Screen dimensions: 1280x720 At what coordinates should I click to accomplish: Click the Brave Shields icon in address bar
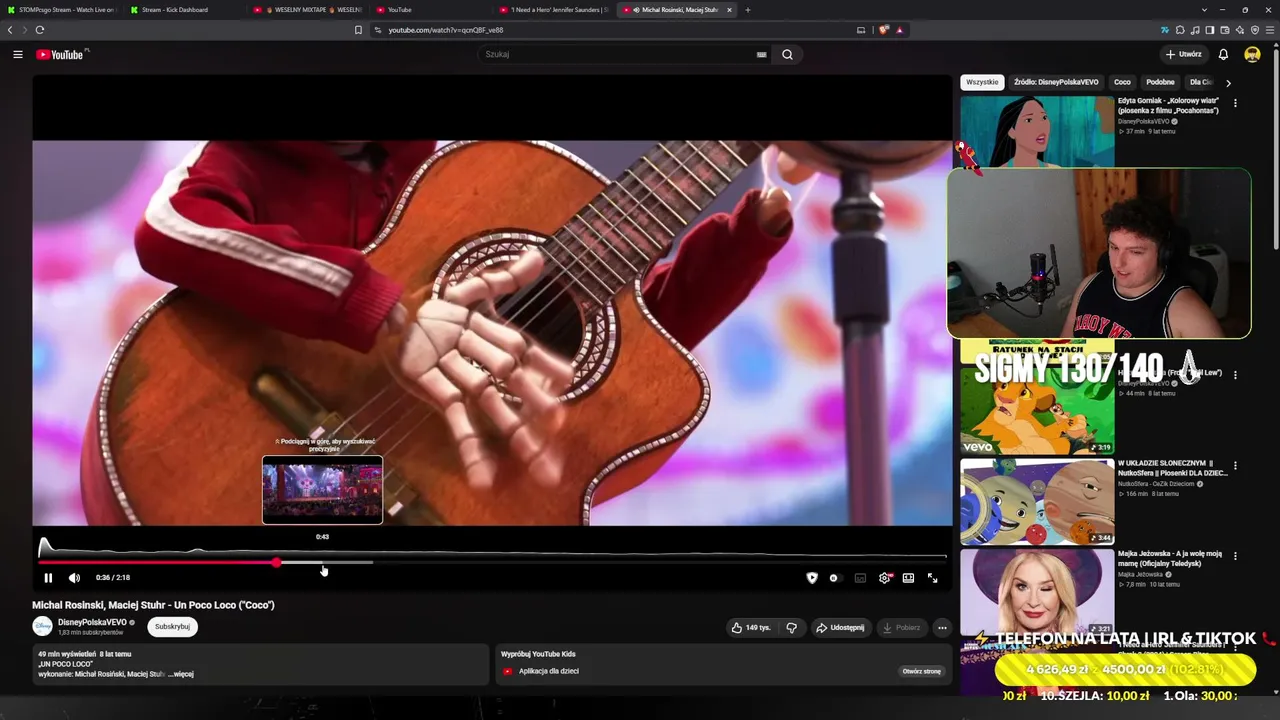(x=883, y=30)
